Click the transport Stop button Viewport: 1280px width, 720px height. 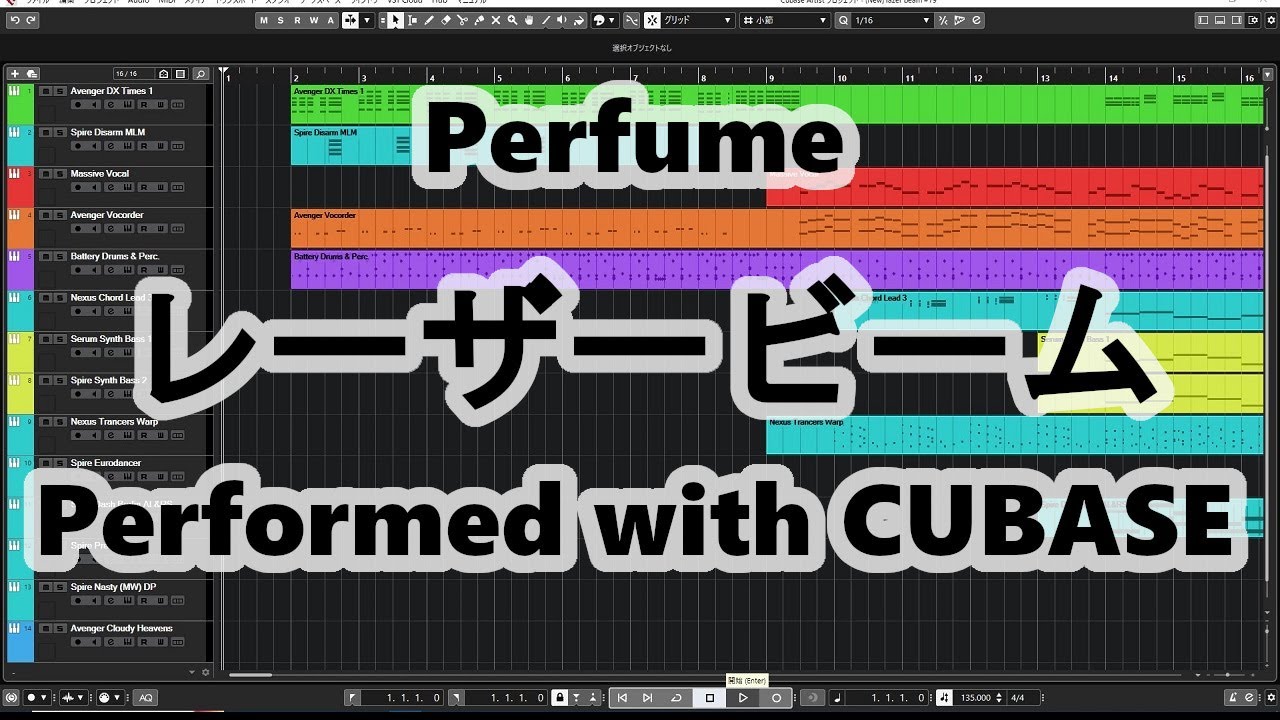pyautogui.click(x=710, y=698)
